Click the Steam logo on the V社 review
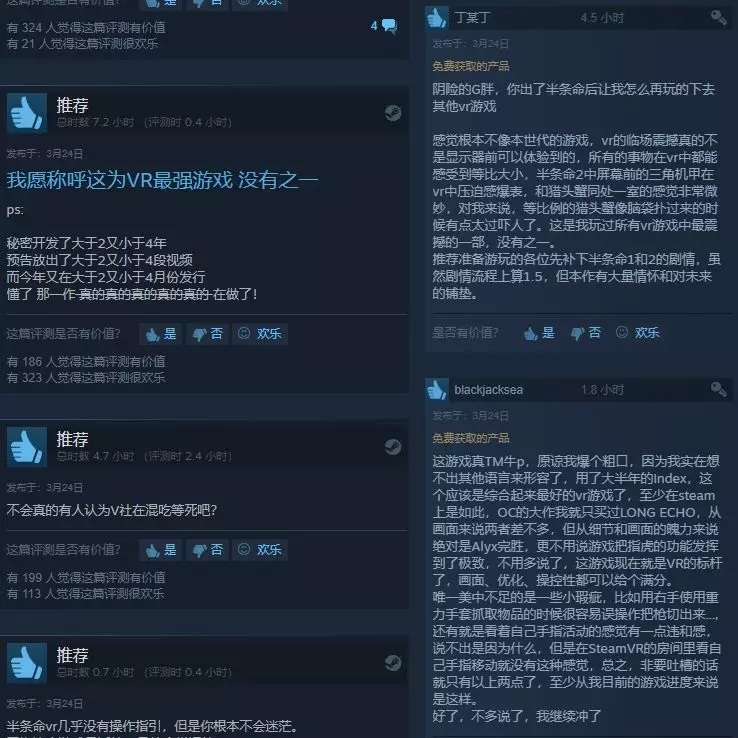 coord(393,447)
